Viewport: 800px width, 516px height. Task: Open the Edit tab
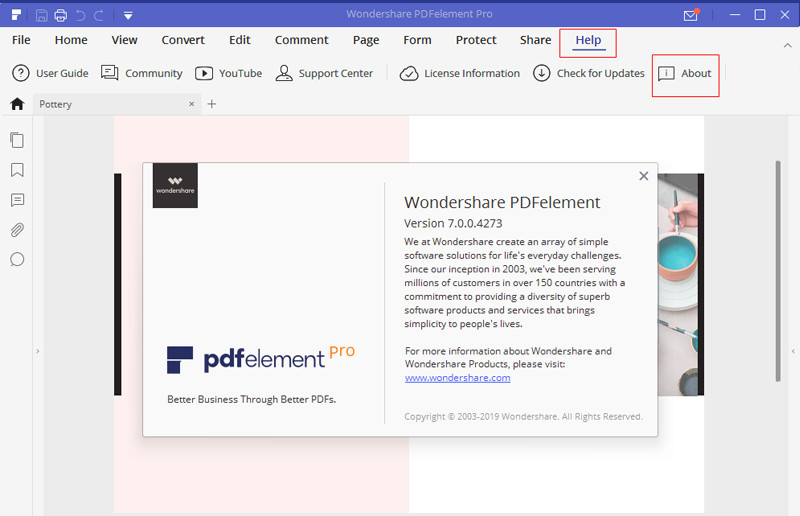(x=239, y=40)
